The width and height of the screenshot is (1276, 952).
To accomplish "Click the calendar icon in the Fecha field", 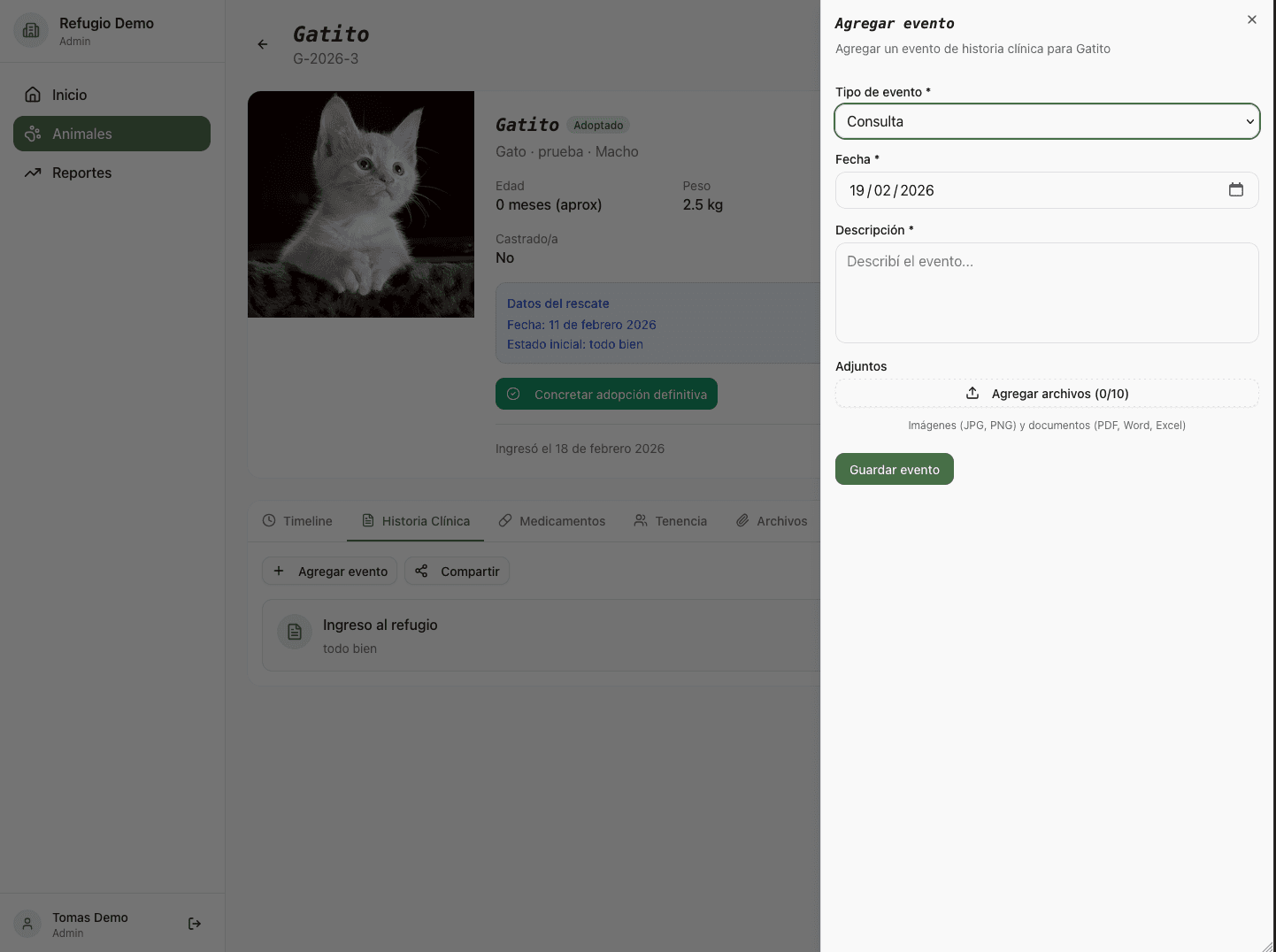I will point(1236,189).
